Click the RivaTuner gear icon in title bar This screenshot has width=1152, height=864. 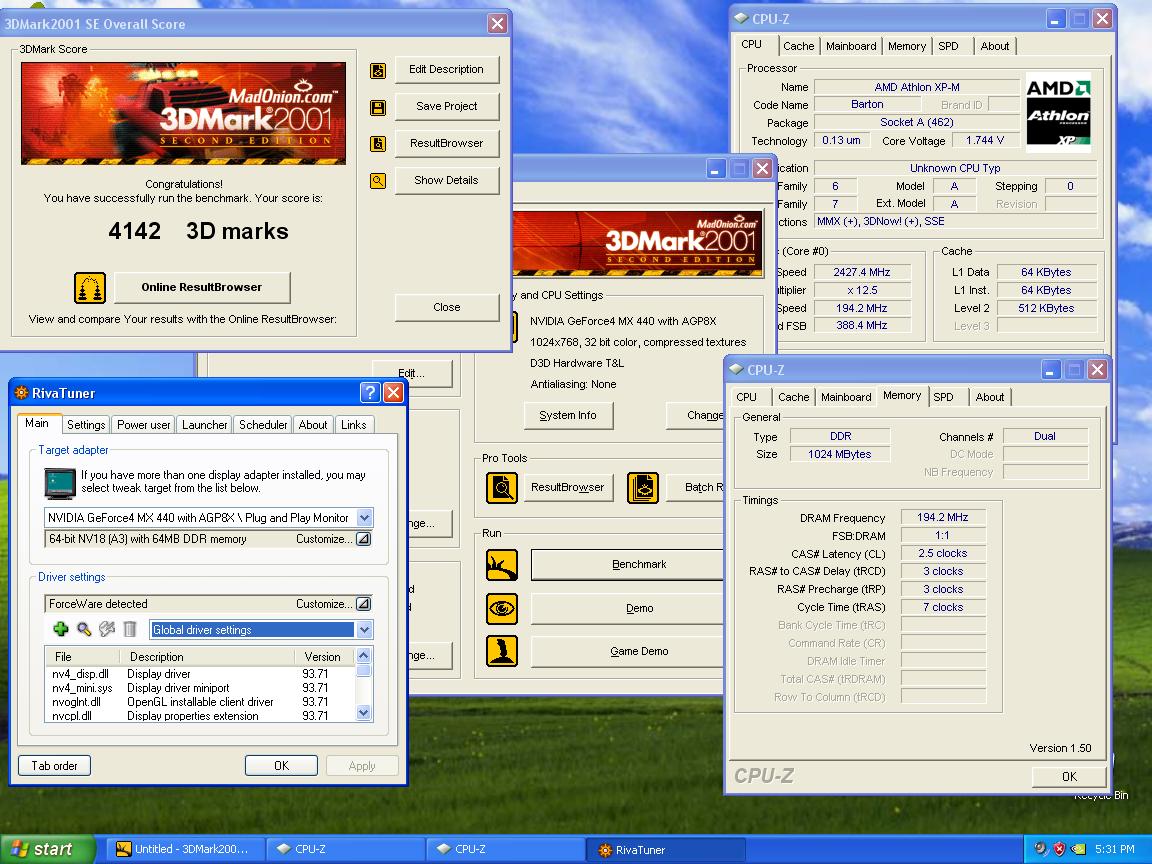pyautogui.click(x=21, y=393)
